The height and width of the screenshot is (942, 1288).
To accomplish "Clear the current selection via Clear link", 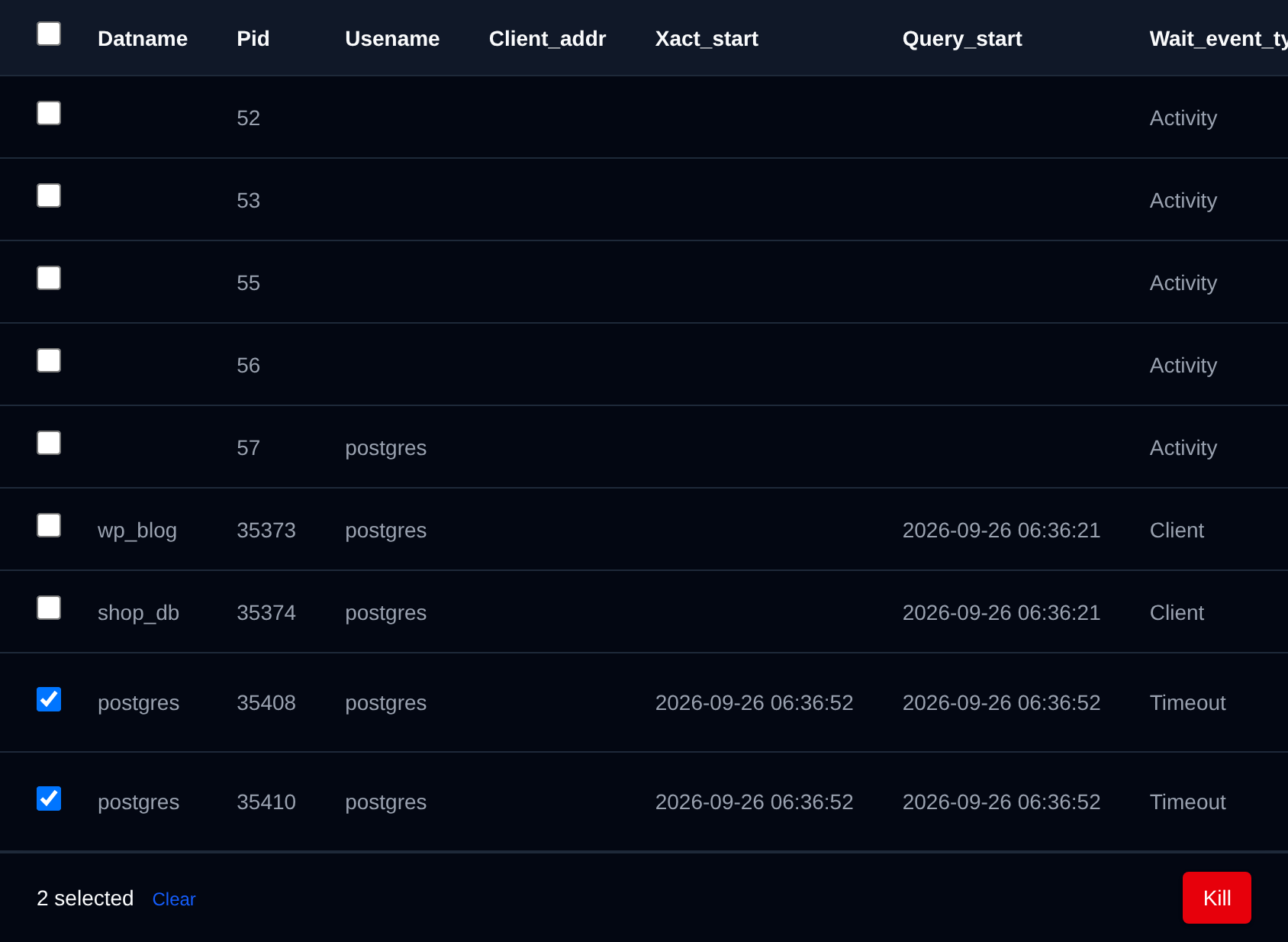I will pos(174,899).
